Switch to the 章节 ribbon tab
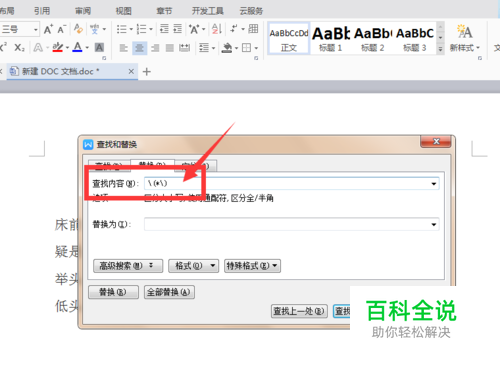Viewport: 500px width, 371px height. [164, 11]
